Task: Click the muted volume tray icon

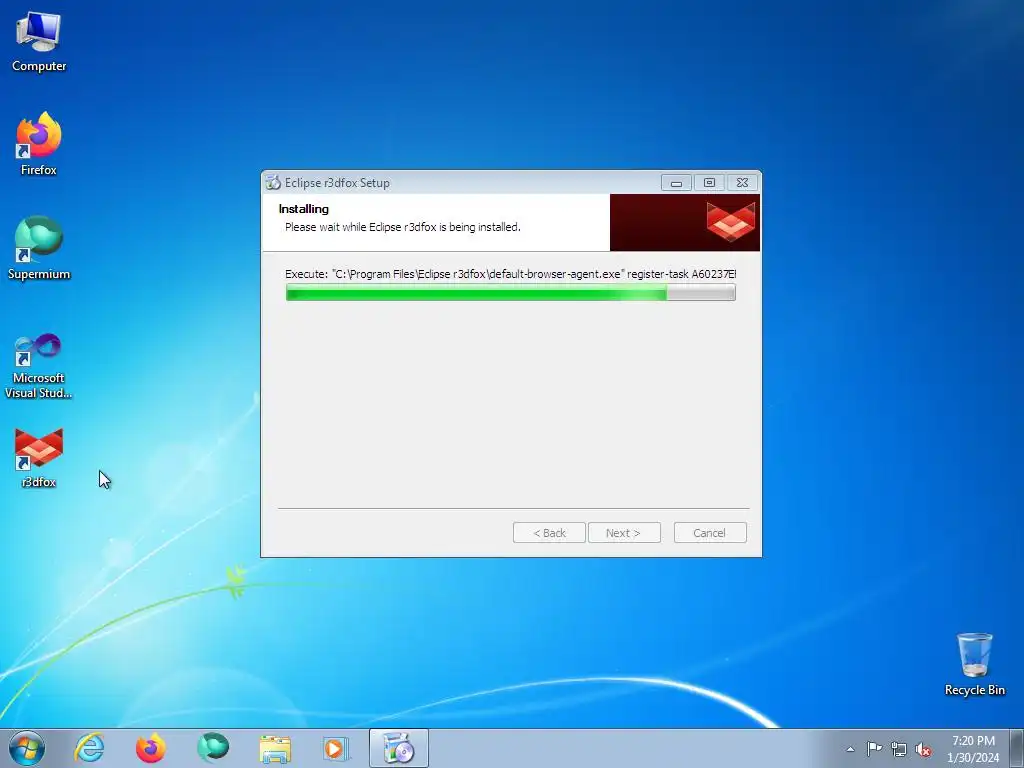Action: click(923, 749)
